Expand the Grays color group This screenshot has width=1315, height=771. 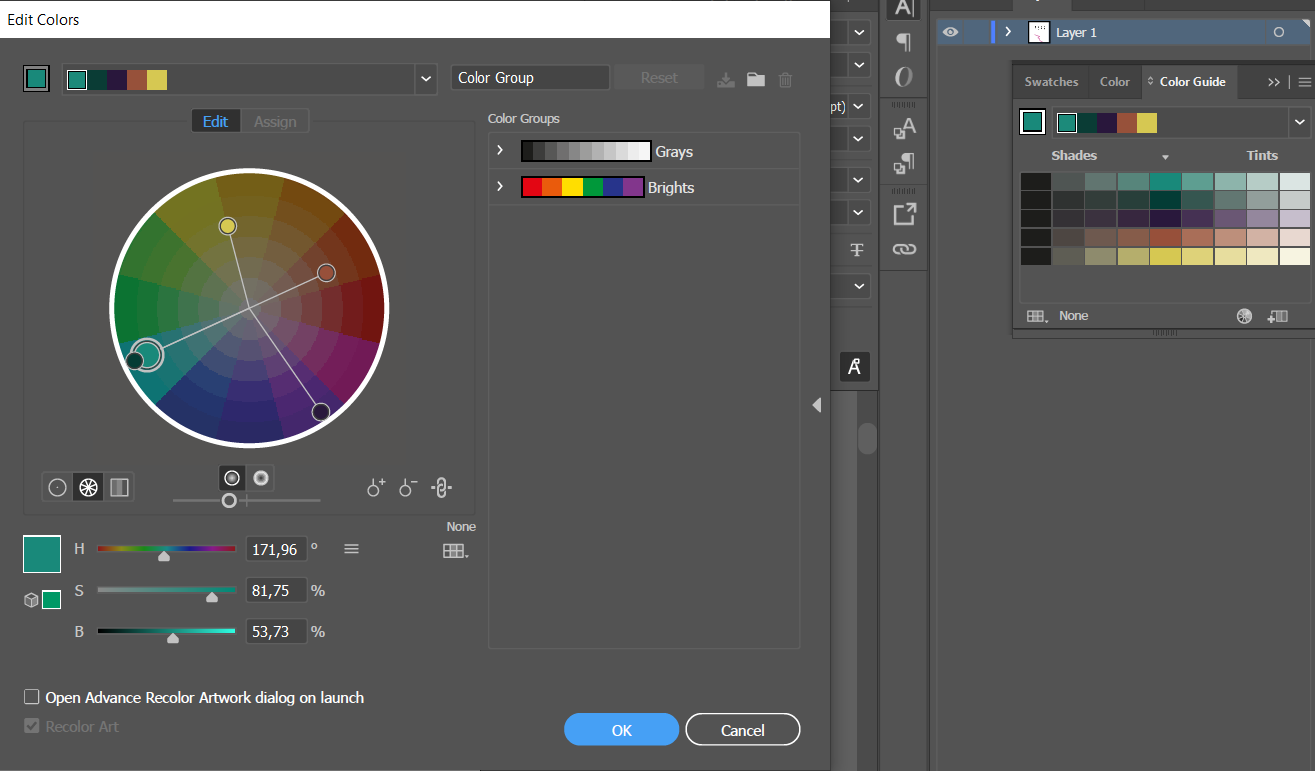click(498, 151)
